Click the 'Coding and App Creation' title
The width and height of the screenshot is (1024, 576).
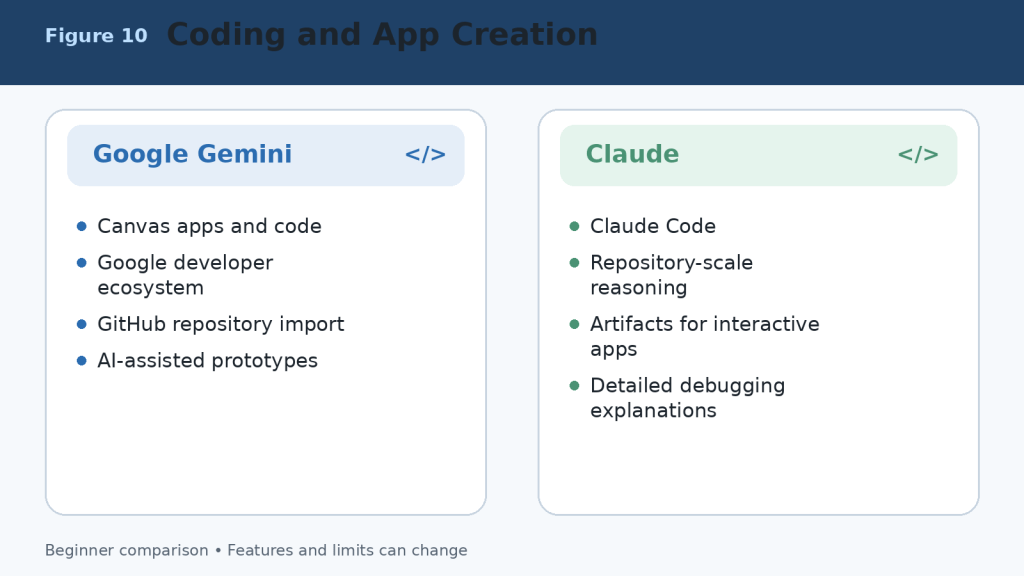click(x=382, y=35)
